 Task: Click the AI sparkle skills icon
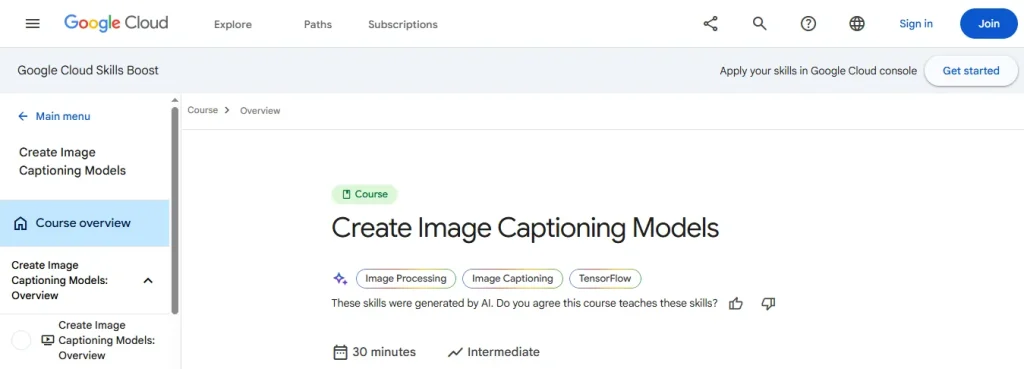coord(340,279)
